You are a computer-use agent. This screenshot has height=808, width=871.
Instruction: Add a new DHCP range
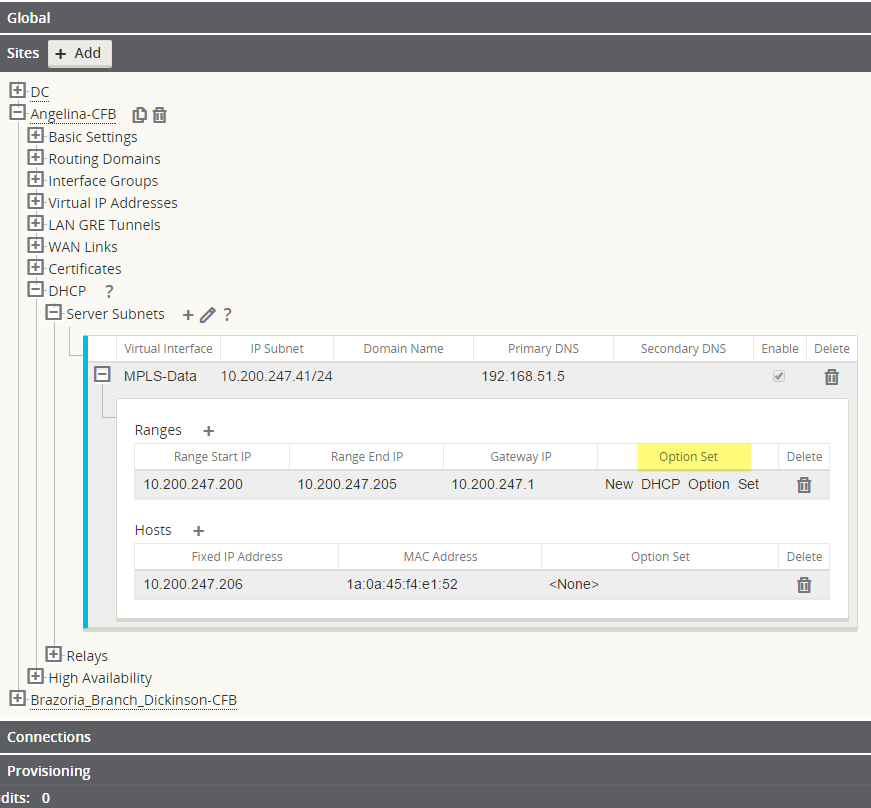(x=209, y=431)
